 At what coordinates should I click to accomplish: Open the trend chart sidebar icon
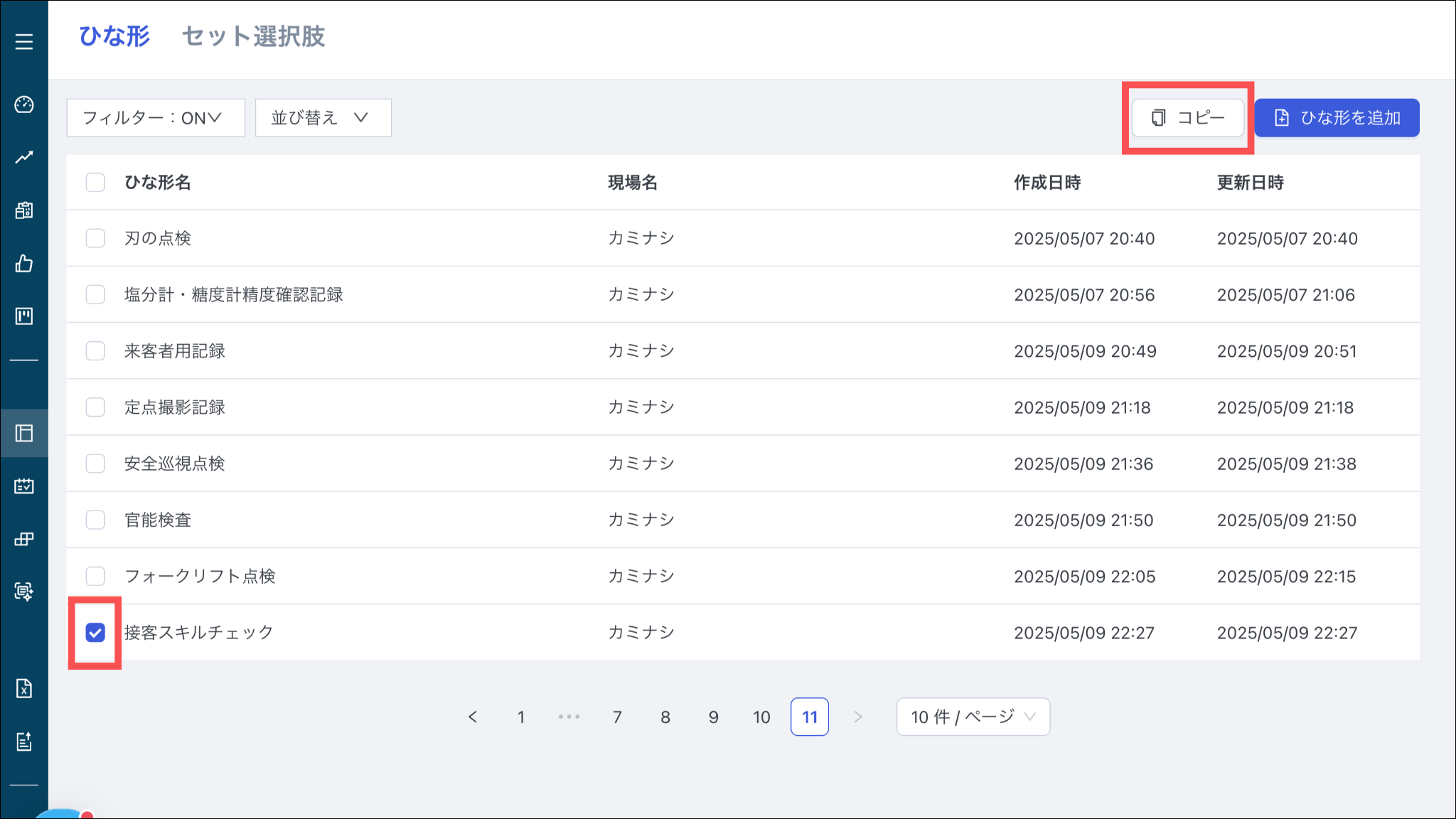[24, 157]
